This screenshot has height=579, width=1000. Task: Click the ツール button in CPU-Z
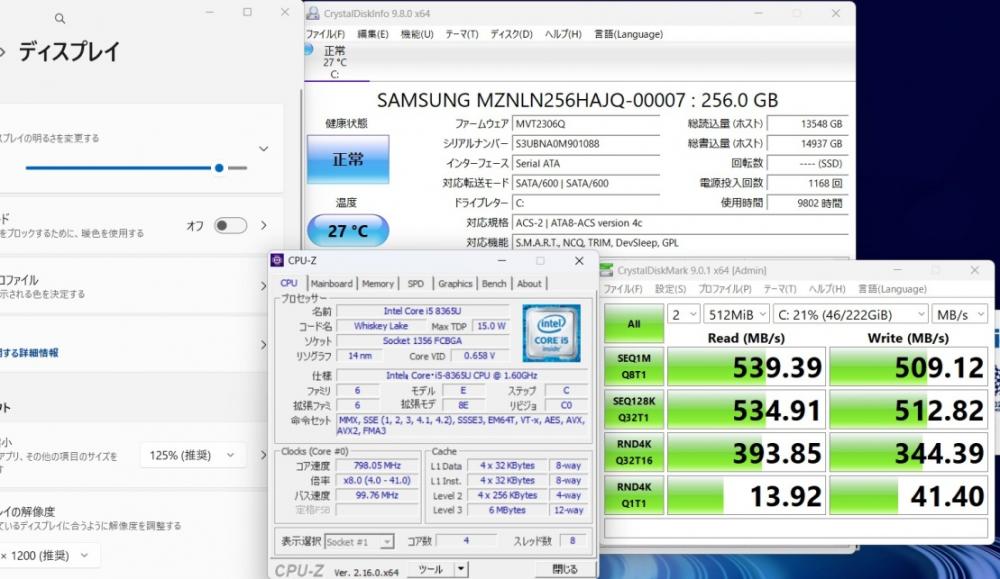click(430, 569)
